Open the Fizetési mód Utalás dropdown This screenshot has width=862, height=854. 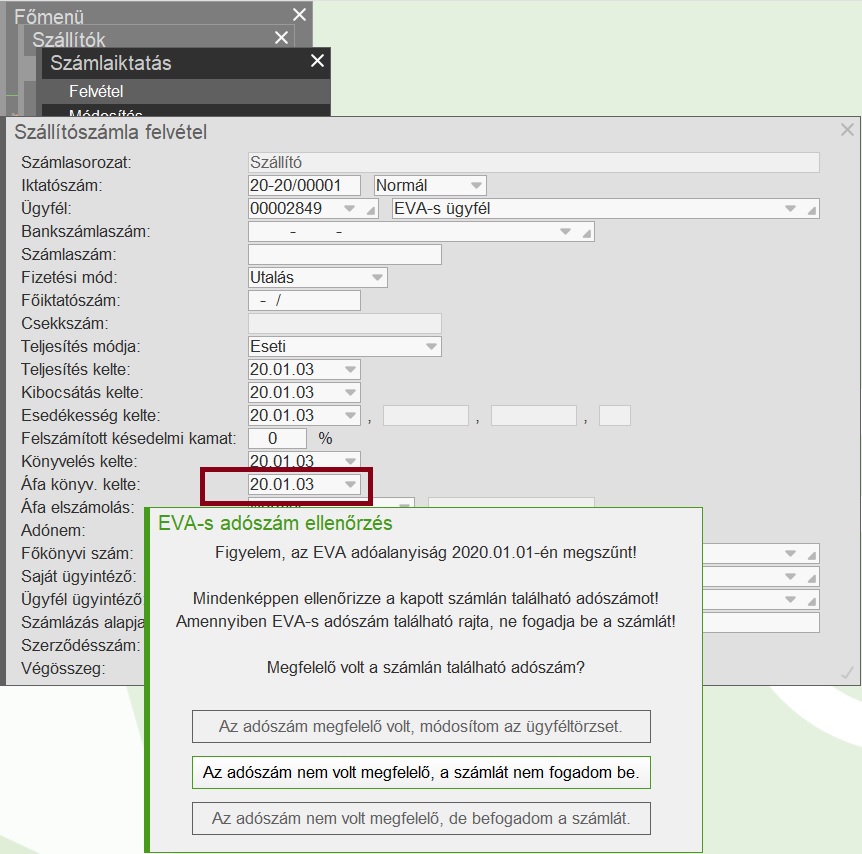tap(377, 277)
